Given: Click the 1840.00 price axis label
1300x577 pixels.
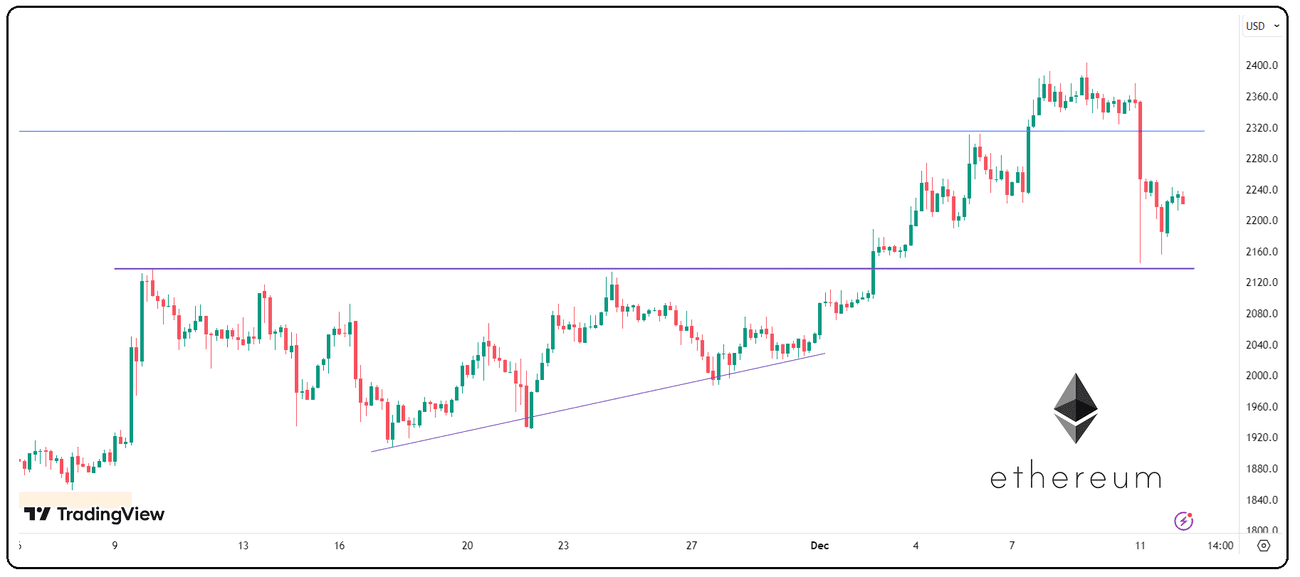Looking at the screenshot, I should click(1263, 500).
